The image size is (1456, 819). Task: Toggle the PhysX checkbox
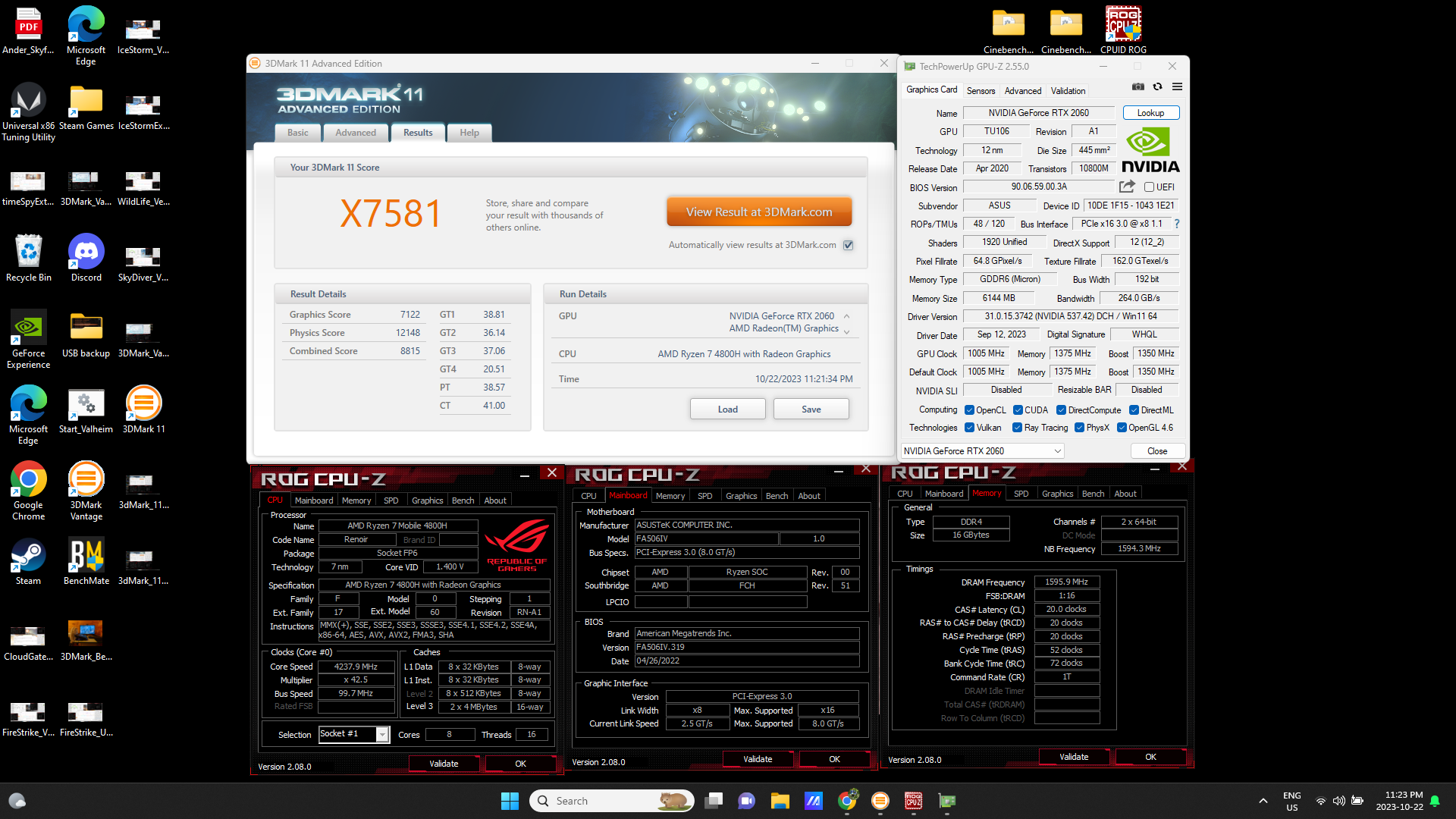pos(1079,428)
